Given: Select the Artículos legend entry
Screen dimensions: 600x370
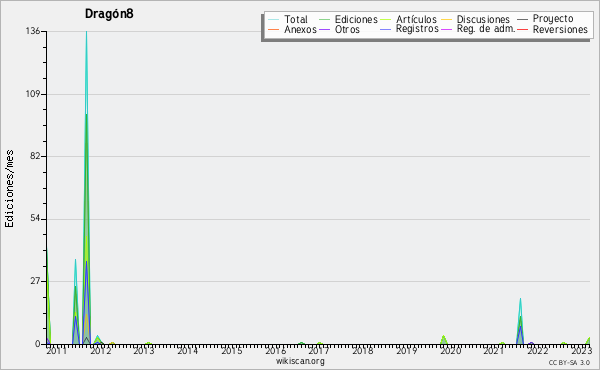Looking at the screenshot, I should (409, 19).
